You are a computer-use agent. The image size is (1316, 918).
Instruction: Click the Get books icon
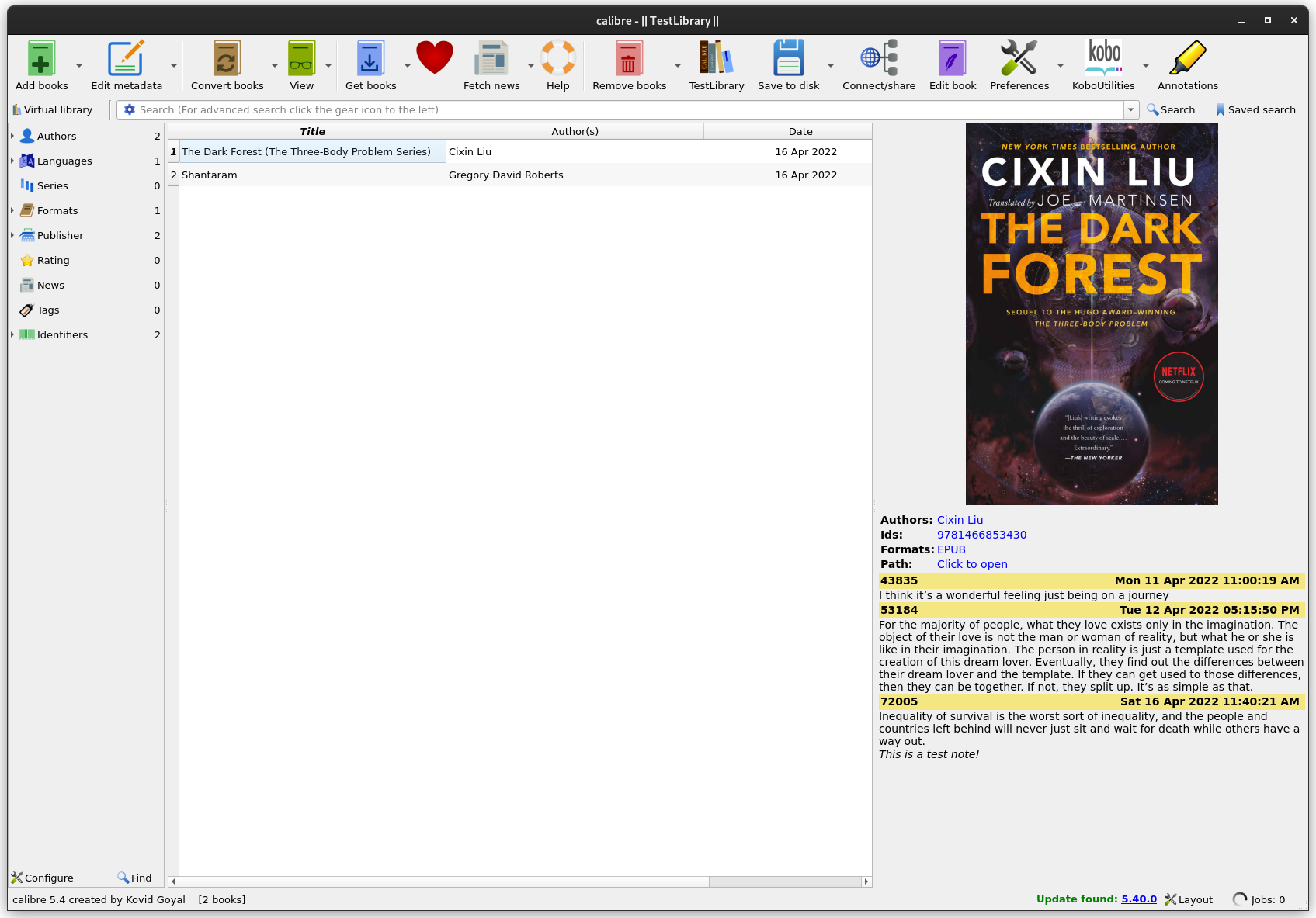point(370,58)
